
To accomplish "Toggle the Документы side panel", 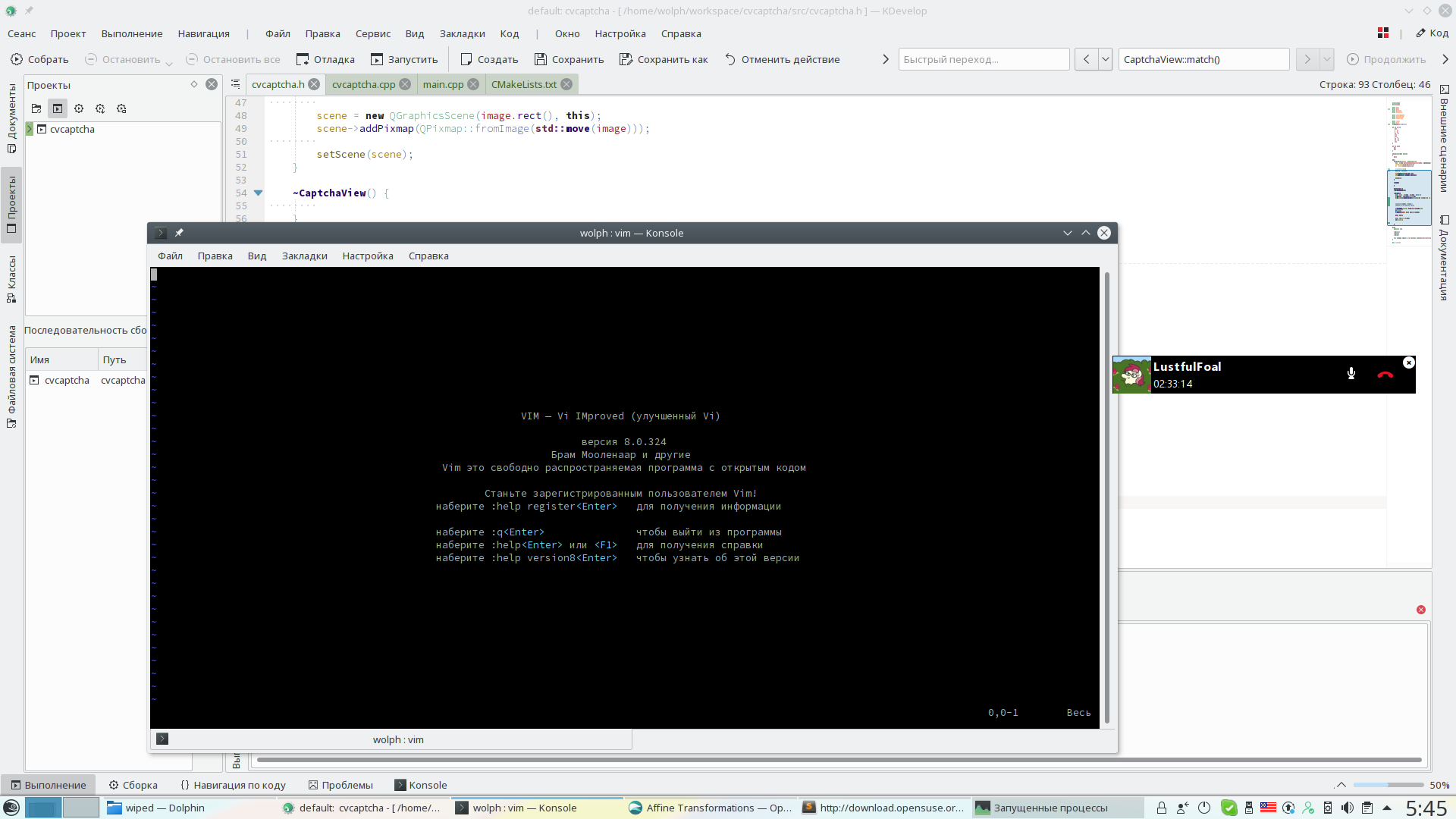I will [x=11, y=118].
